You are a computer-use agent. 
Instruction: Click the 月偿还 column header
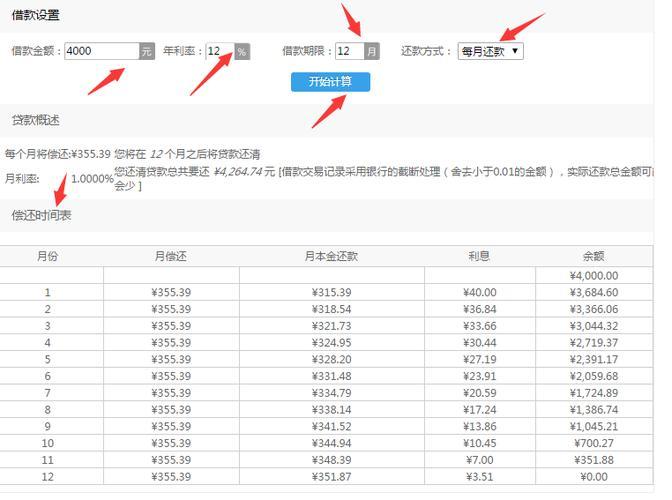171,256
